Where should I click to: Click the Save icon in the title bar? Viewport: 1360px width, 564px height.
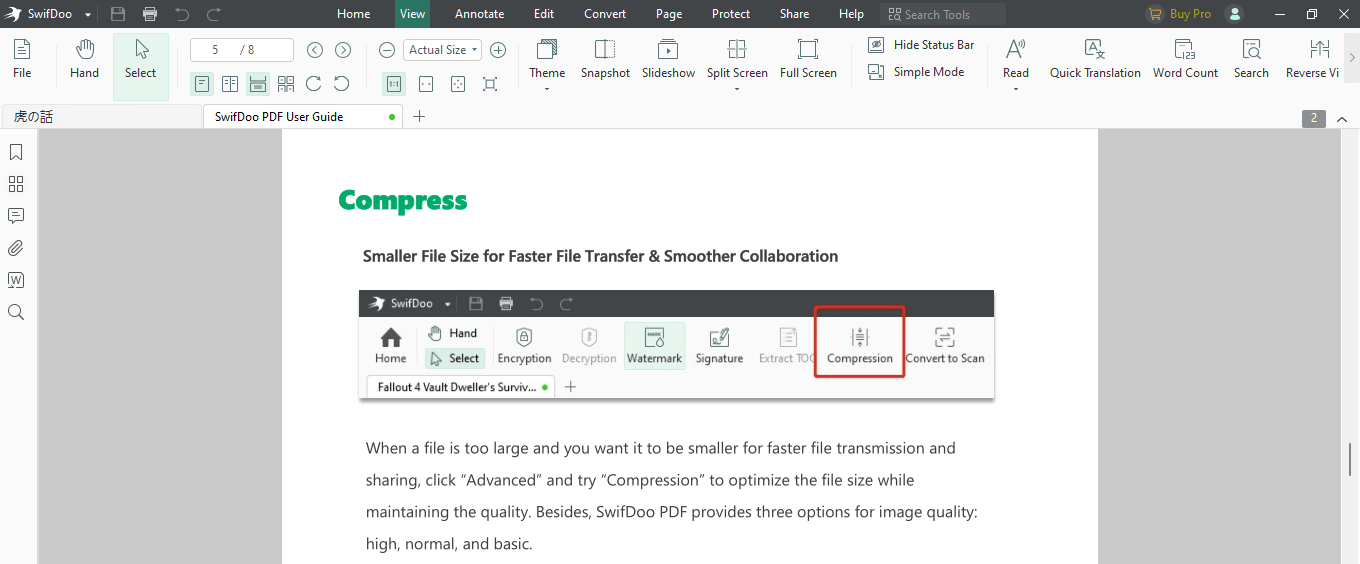coord(118,14)
